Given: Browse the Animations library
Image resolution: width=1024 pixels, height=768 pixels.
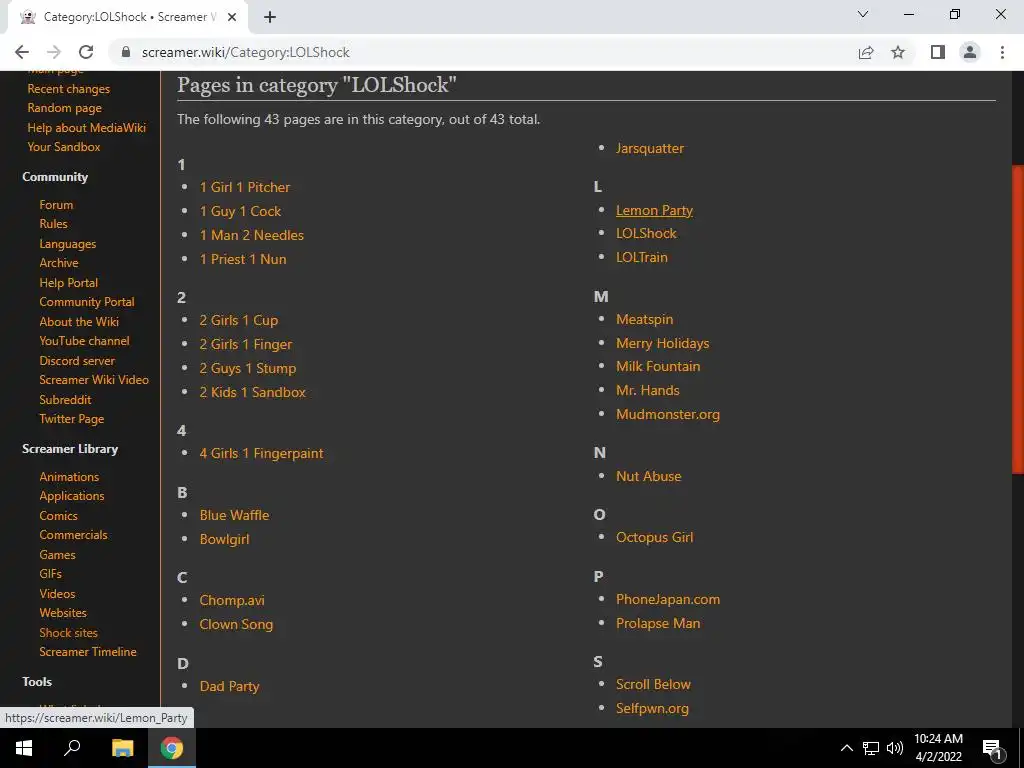Looking at the screenshot, I should (x=69, y=477).
